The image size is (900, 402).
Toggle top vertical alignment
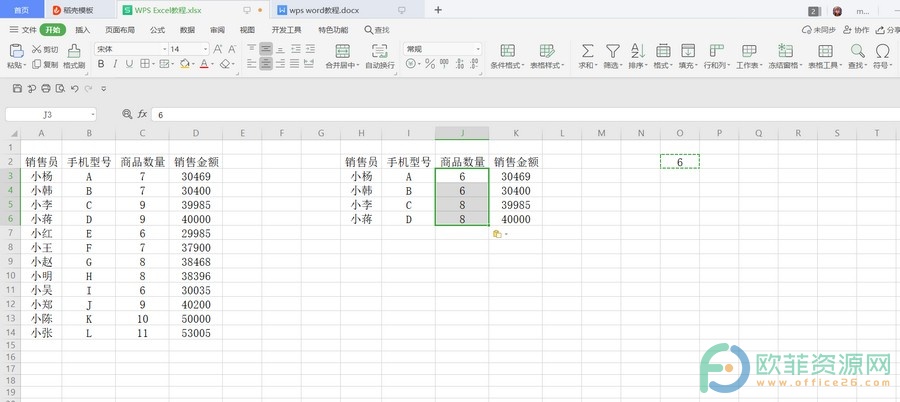click(251, 49)
